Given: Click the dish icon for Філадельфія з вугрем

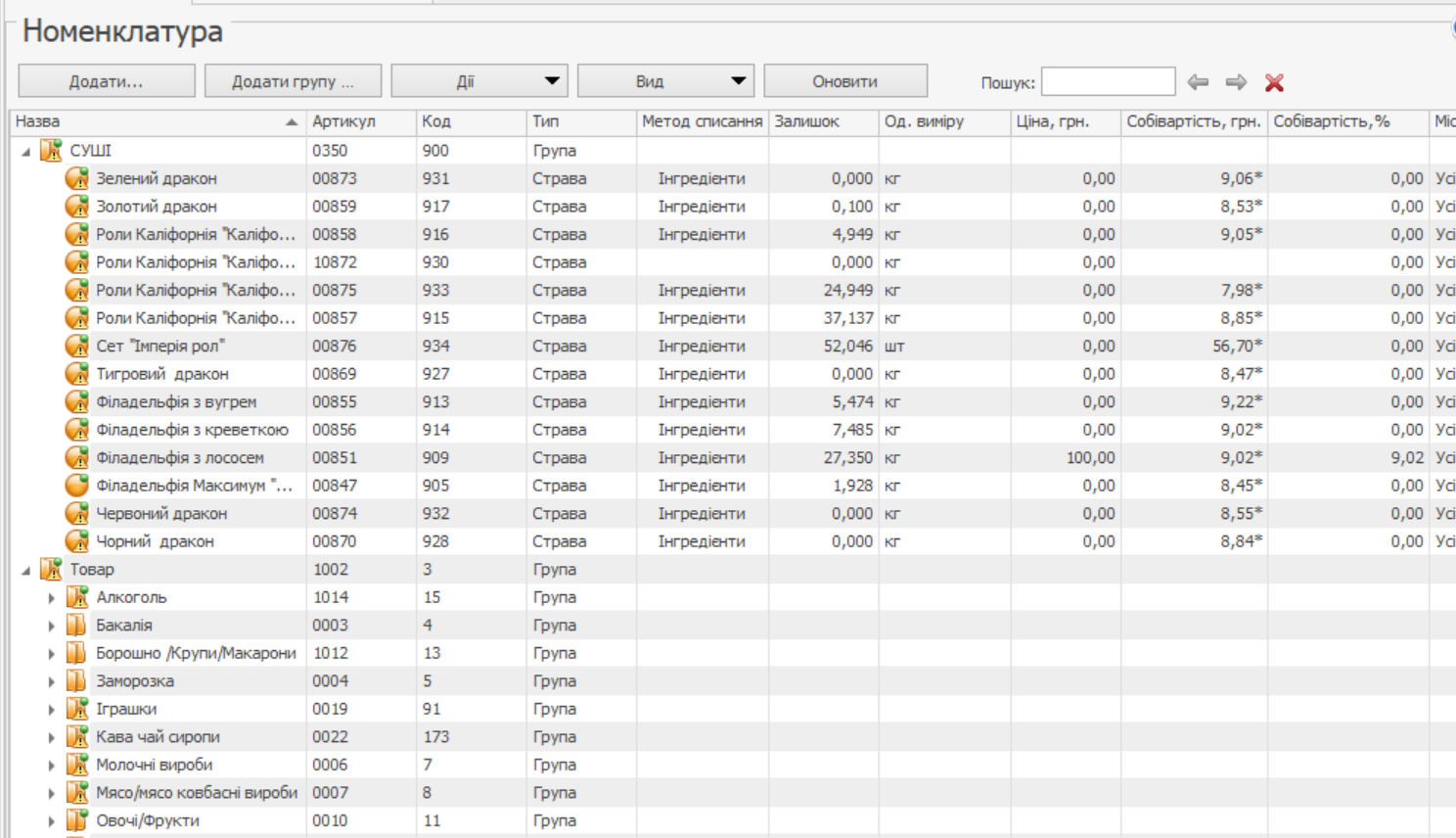Looking at the screenshot, I should pos(77,401).
